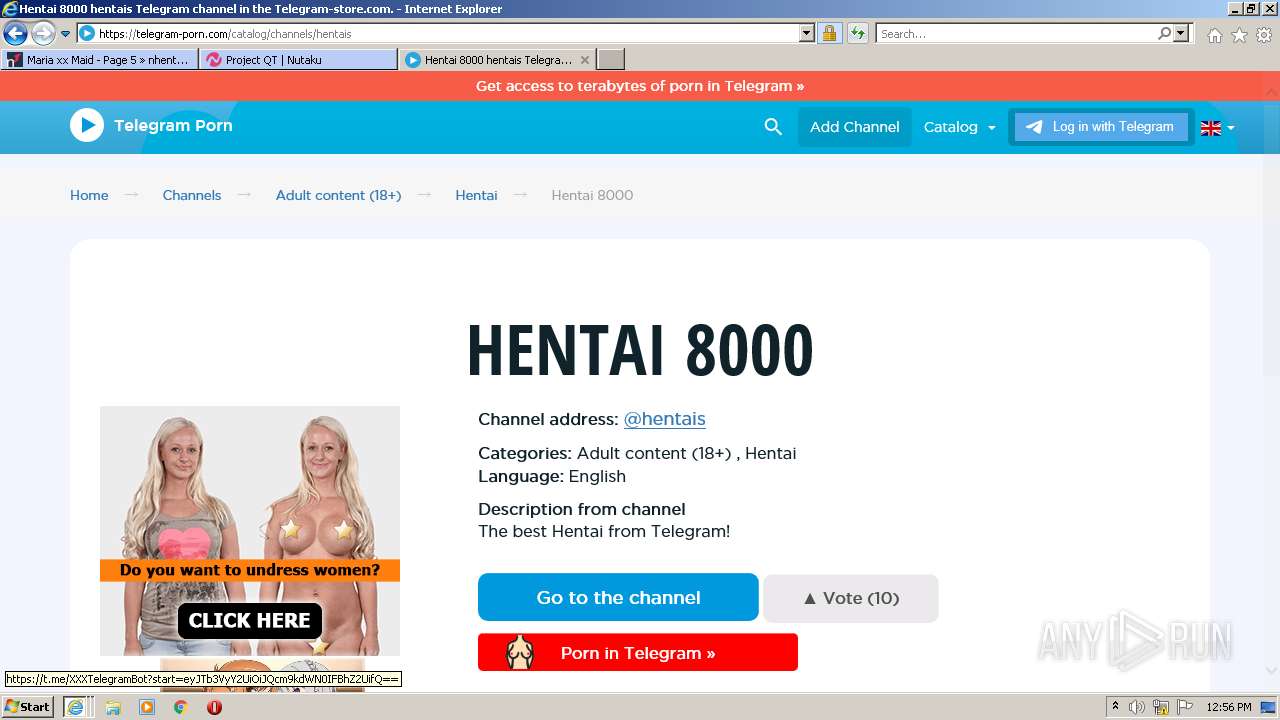Click the Action Center flag icon

click(1185, 707)
